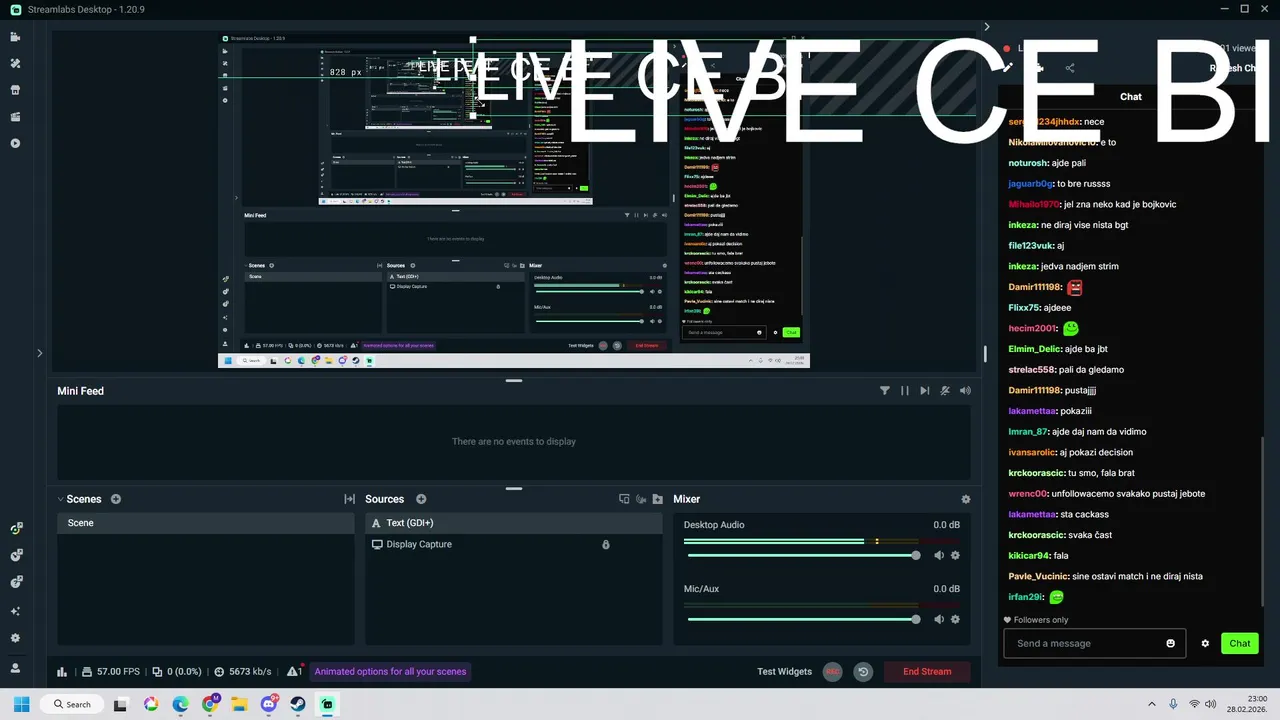Adjust the Mic/Aux volume slider
The height and width of the screenshot is (720, 1280).
point(802,619)
